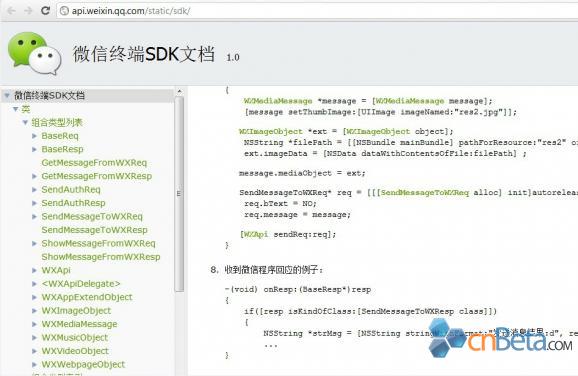Expand the SendMessageToWXReq arrow
This screenshot has width=578, height=376.
[x=34, y=217]
